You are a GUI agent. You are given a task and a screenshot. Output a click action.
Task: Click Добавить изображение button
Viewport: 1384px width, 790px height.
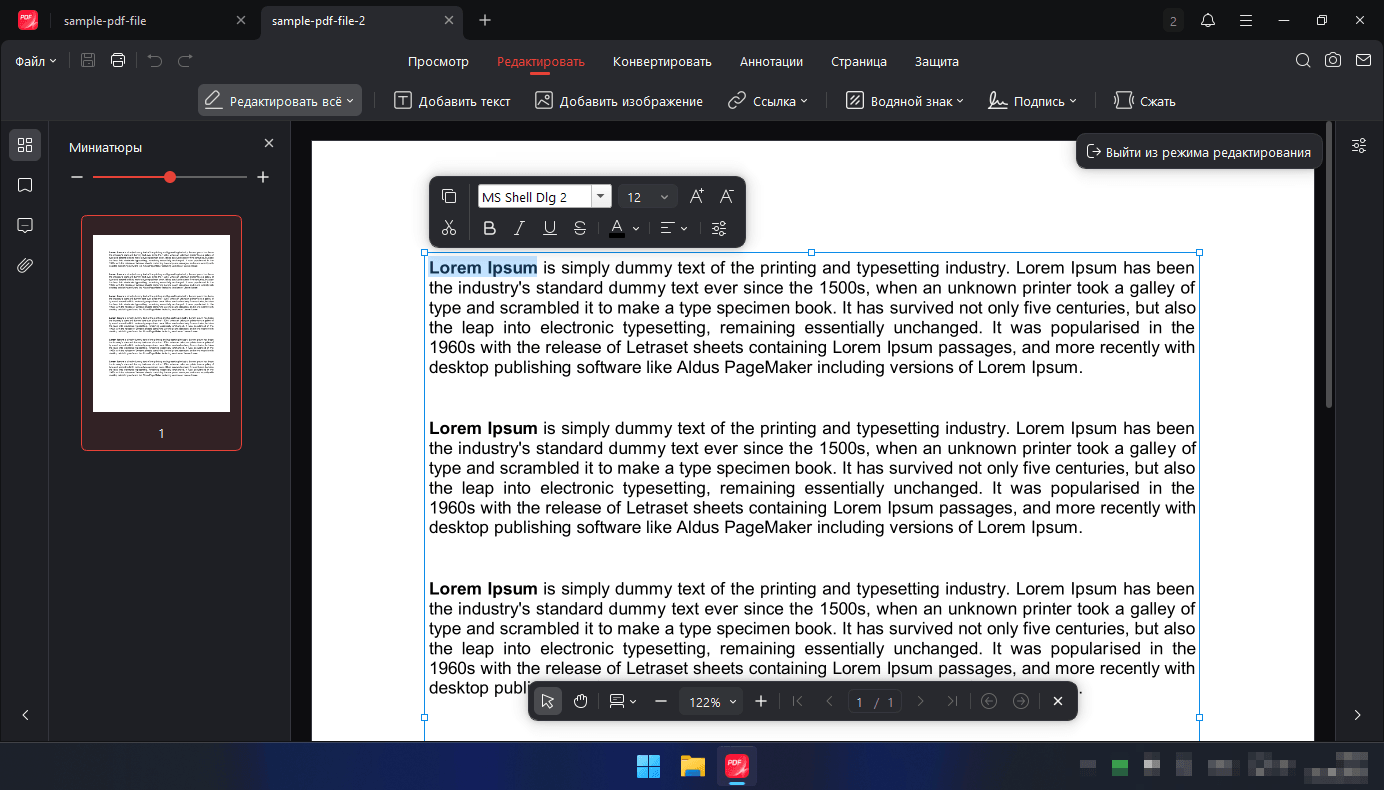click(619, 101)
